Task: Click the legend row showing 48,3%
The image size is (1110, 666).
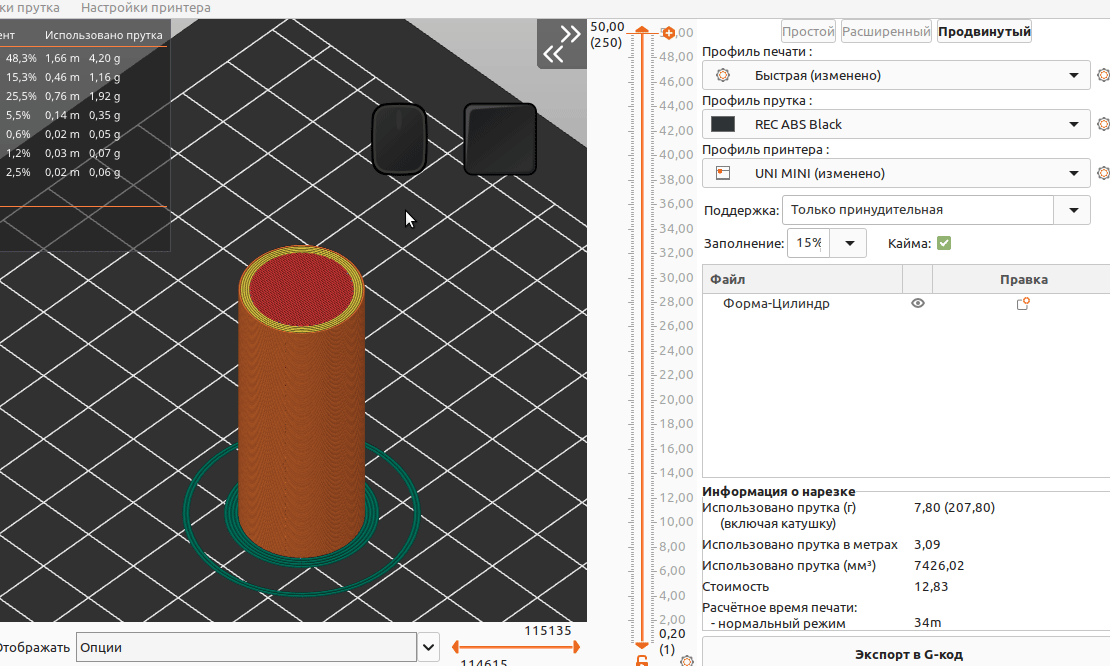Action: click(x=84, y=58)
